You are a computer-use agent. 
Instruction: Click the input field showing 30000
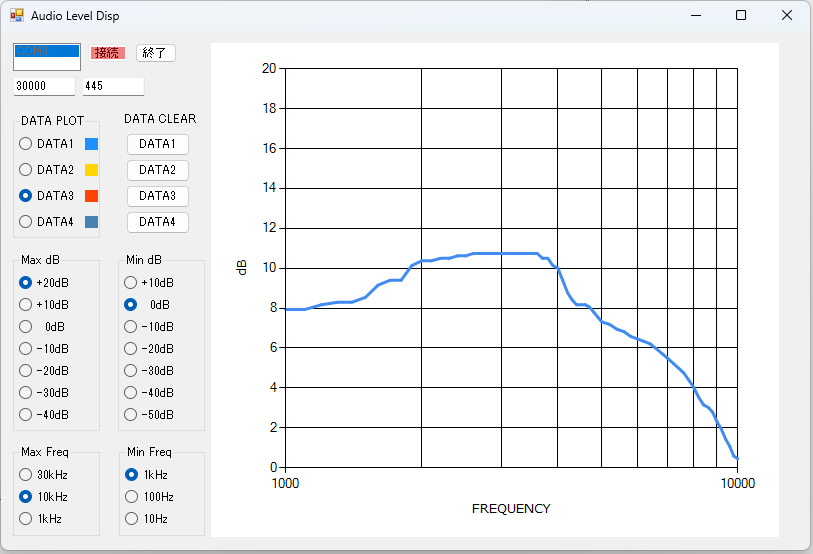(44, 87)
